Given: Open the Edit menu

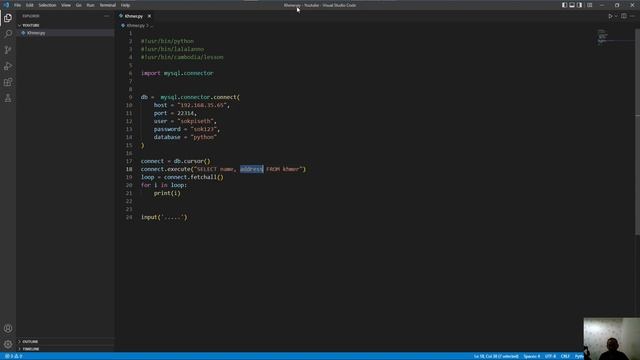Looking at the screenshot, I should [29, 5].
